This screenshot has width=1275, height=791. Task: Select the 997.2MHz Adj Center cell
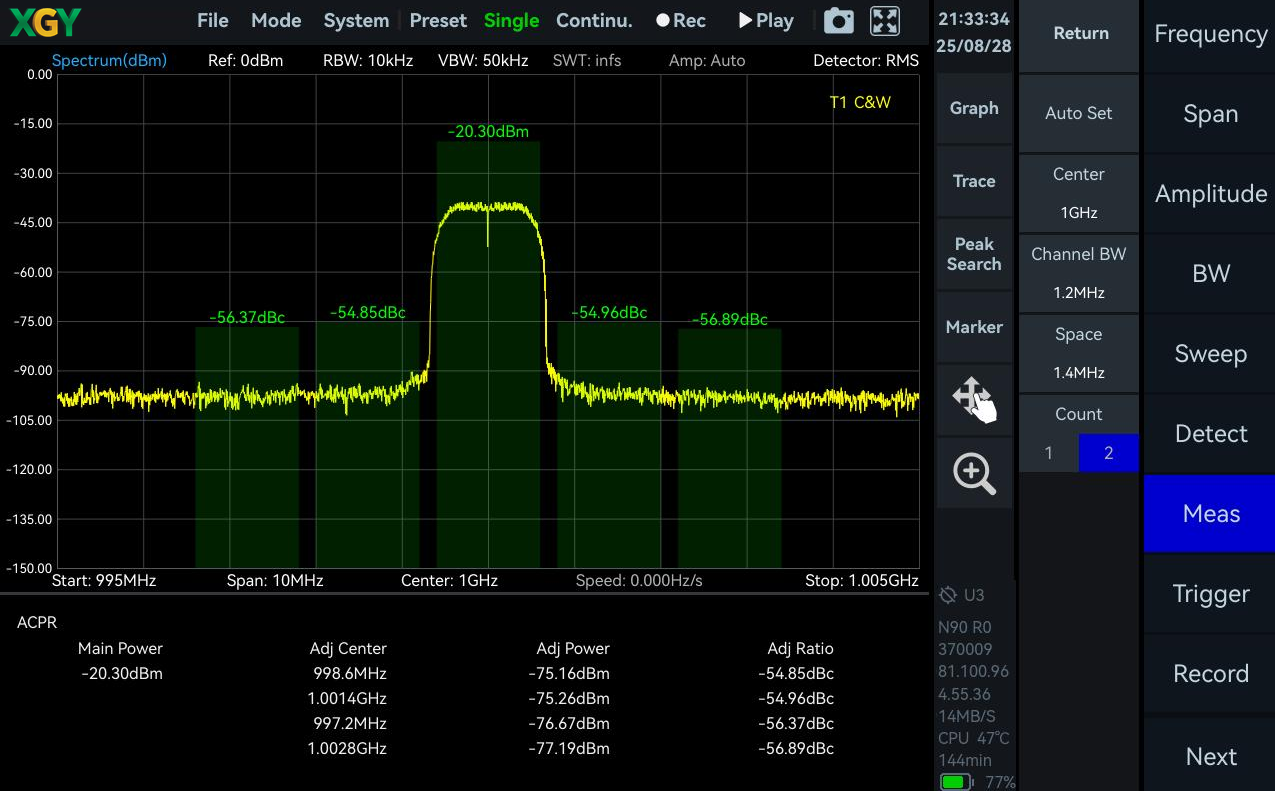click(348, 723)
